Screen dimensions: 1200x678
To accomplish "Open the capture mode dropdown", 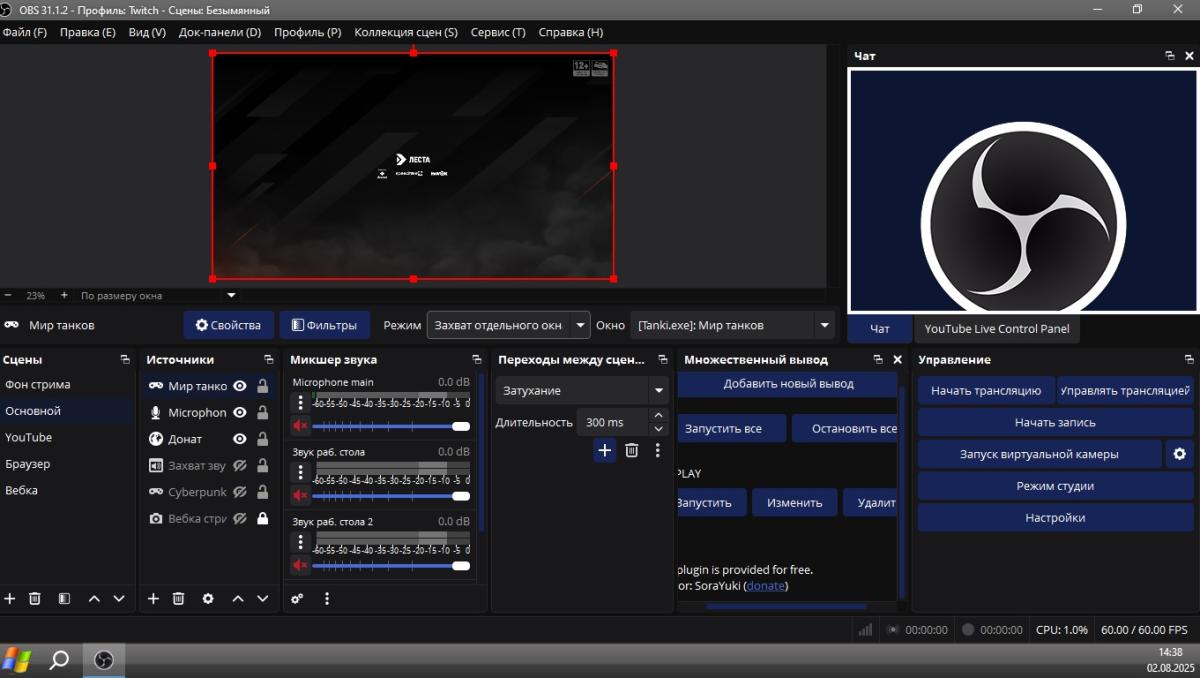I will [x=581, y=325].
